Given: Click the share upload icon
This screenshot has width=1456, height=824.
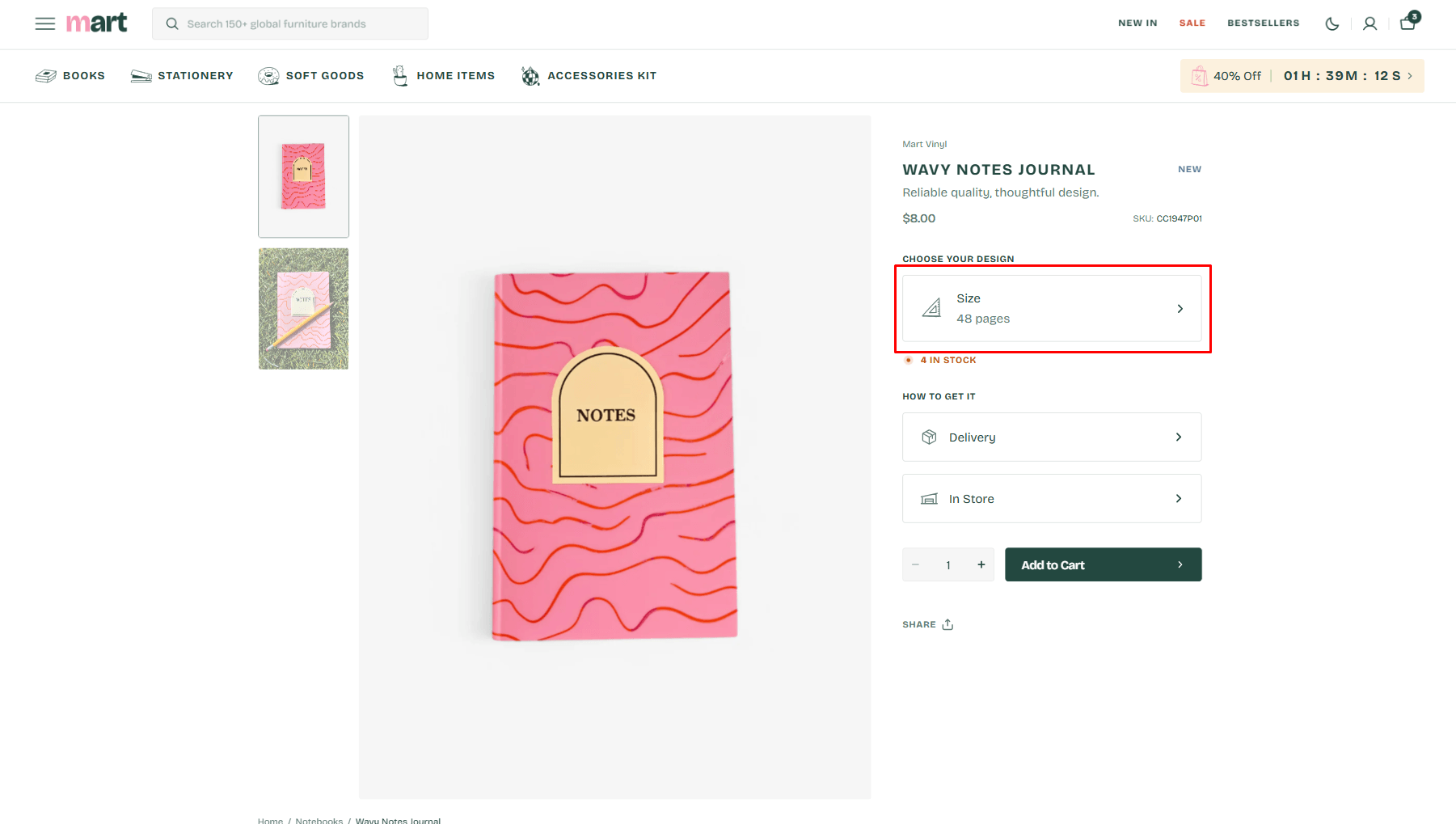Looking at the screenshot, I should [x=947, y=624].
